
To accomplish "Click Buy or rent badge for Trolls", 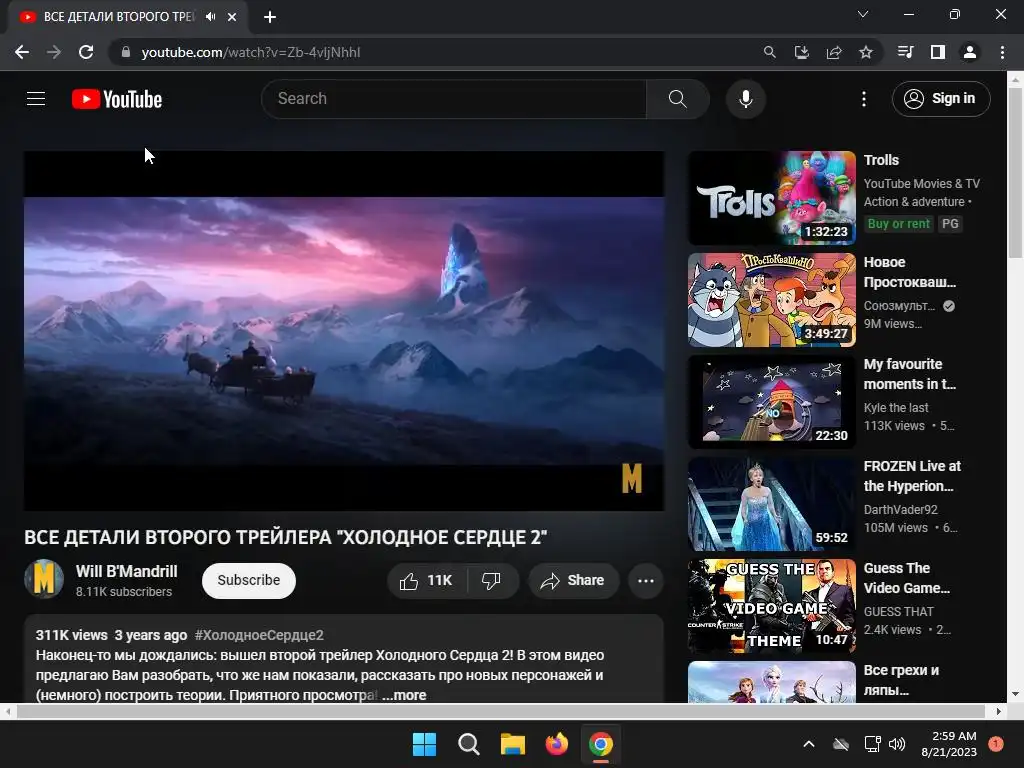I will pos(899,224).
